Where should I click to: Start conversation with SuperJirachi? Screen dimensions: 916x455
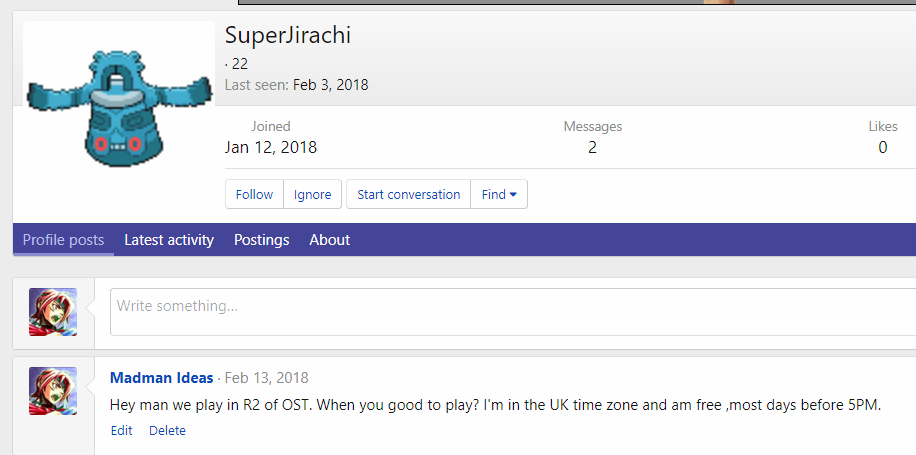tap(408, 195)
